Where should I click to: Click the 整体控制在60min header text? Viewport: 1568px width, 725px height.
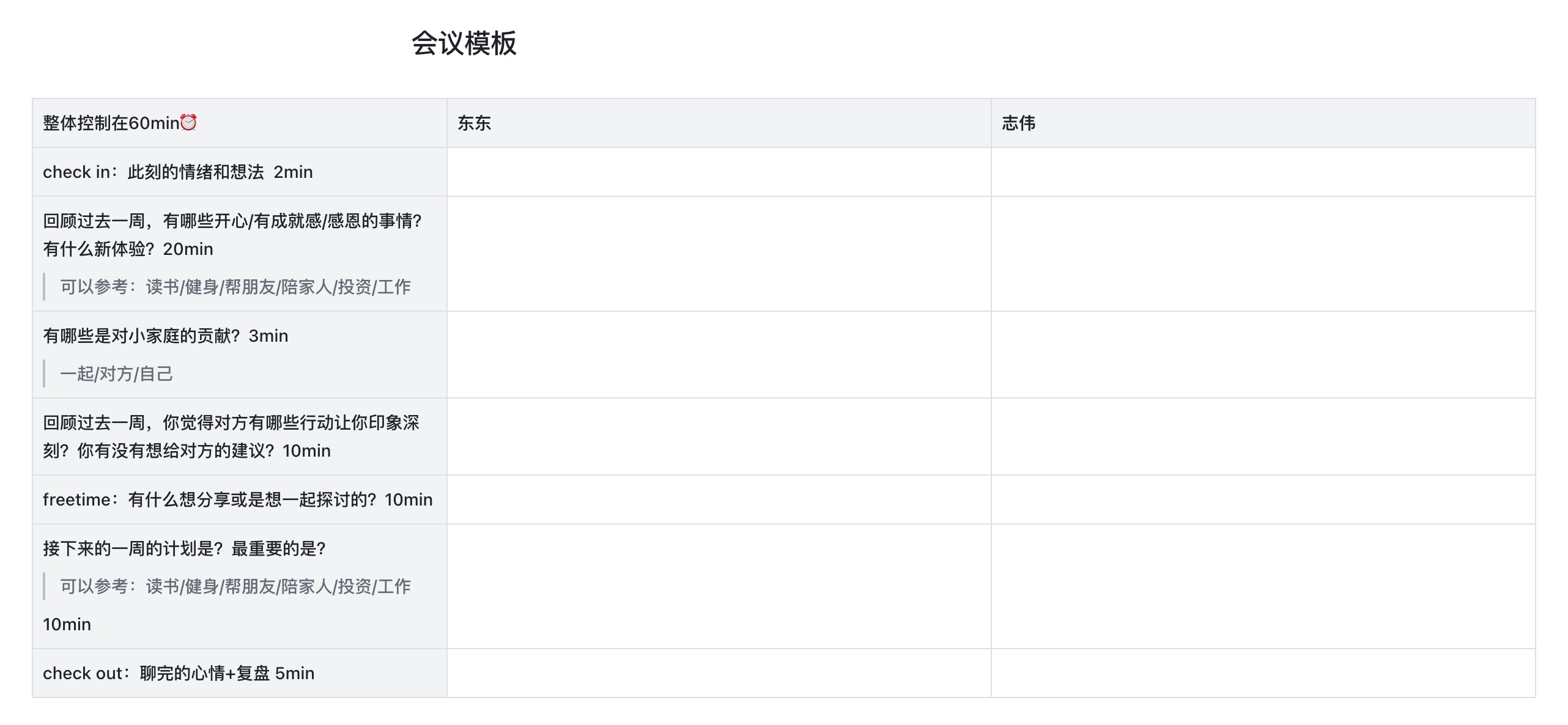click(x=111, y=123)
